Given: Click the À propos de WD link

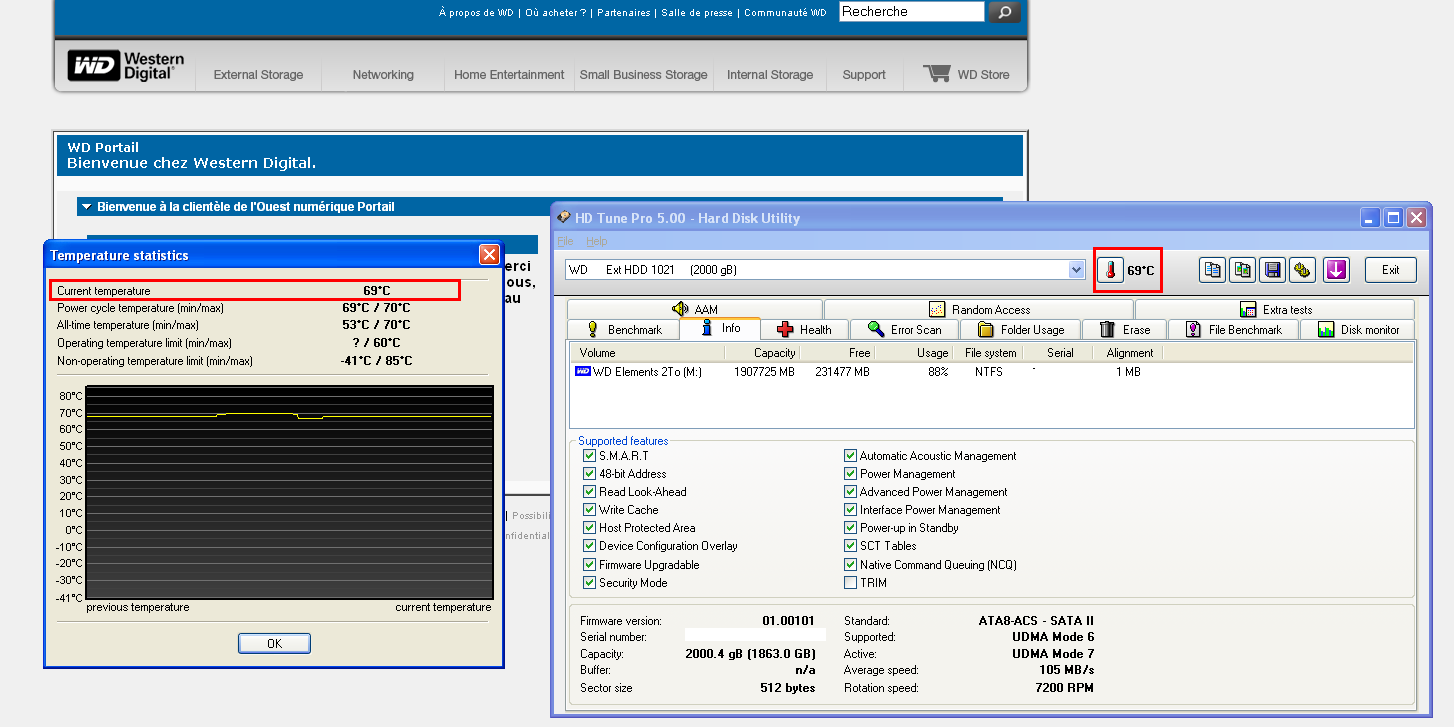Looking at the screenshot, I should [x=476, y=13].
